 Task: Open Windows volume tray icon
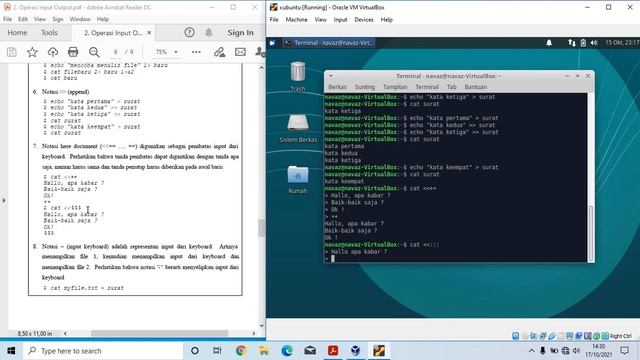tap(576, 351)
